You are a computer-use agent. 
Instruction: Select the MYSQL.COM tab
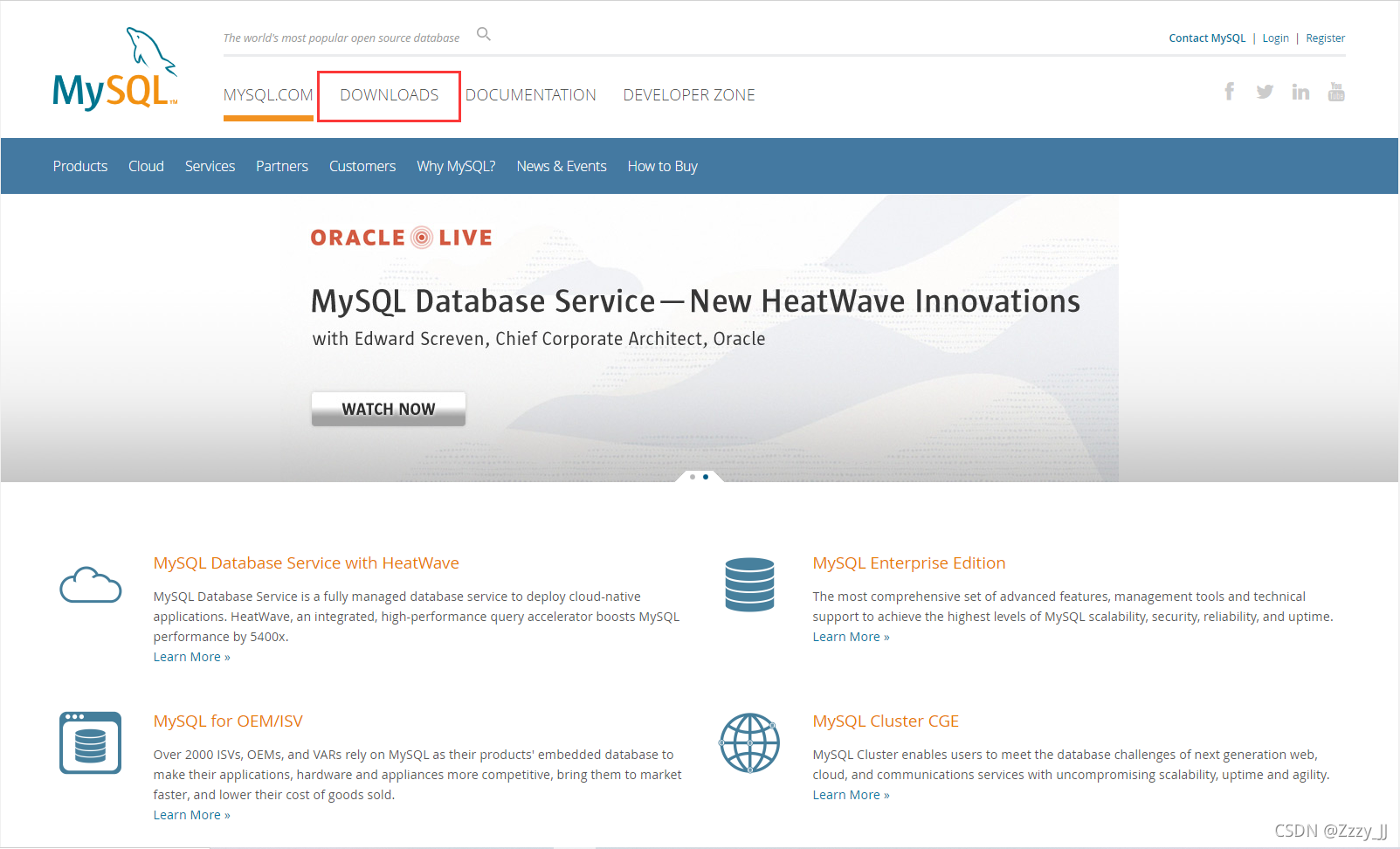268,95
